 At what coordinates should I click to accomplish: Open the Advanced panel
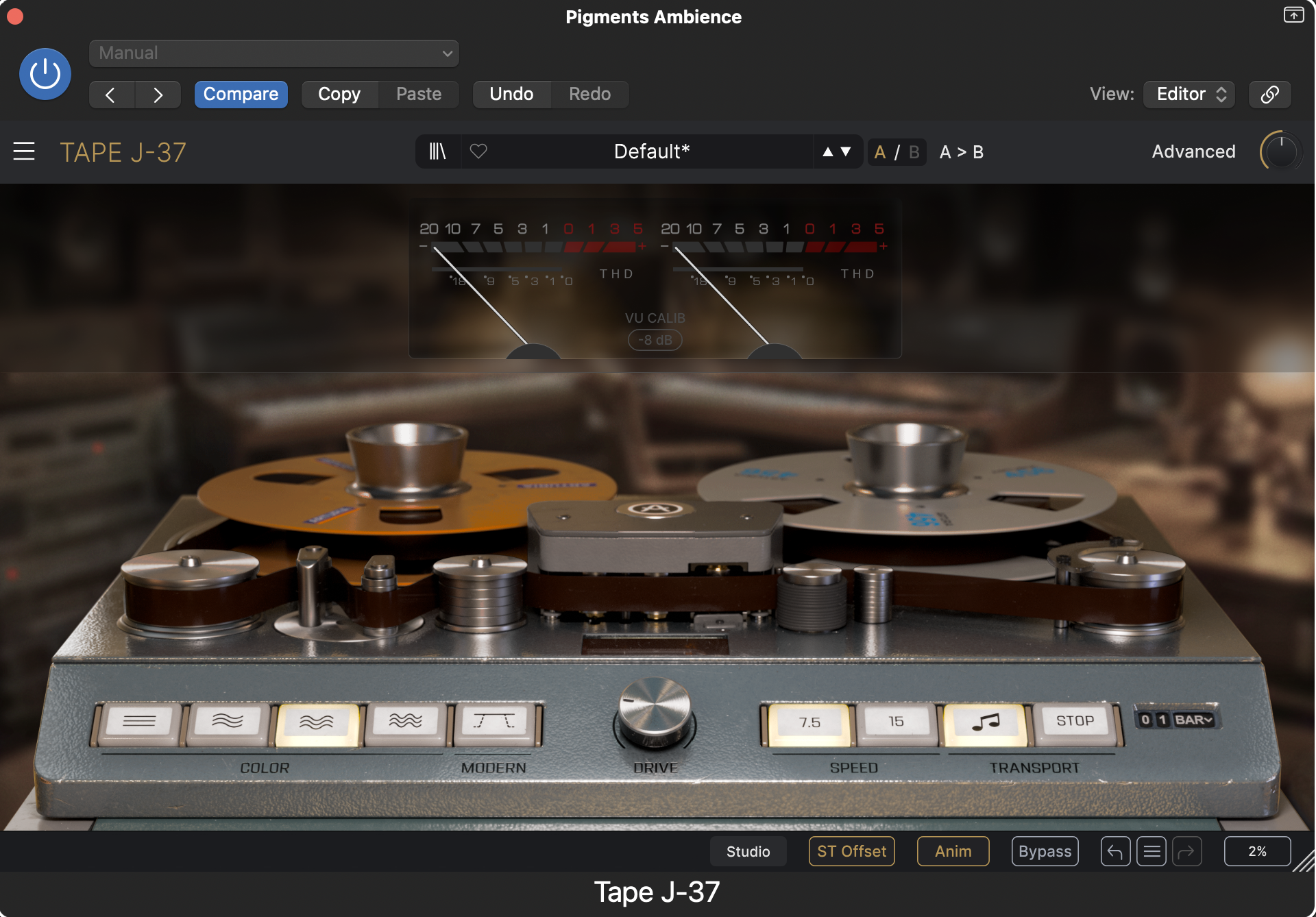[x=1193, y=151]
